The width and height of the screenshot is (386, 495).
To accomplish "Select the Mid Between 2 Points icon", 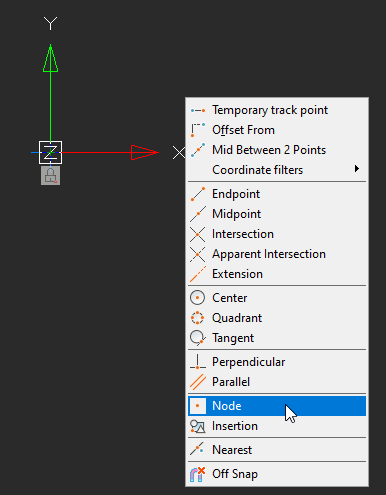I will [x=198, y=150].
